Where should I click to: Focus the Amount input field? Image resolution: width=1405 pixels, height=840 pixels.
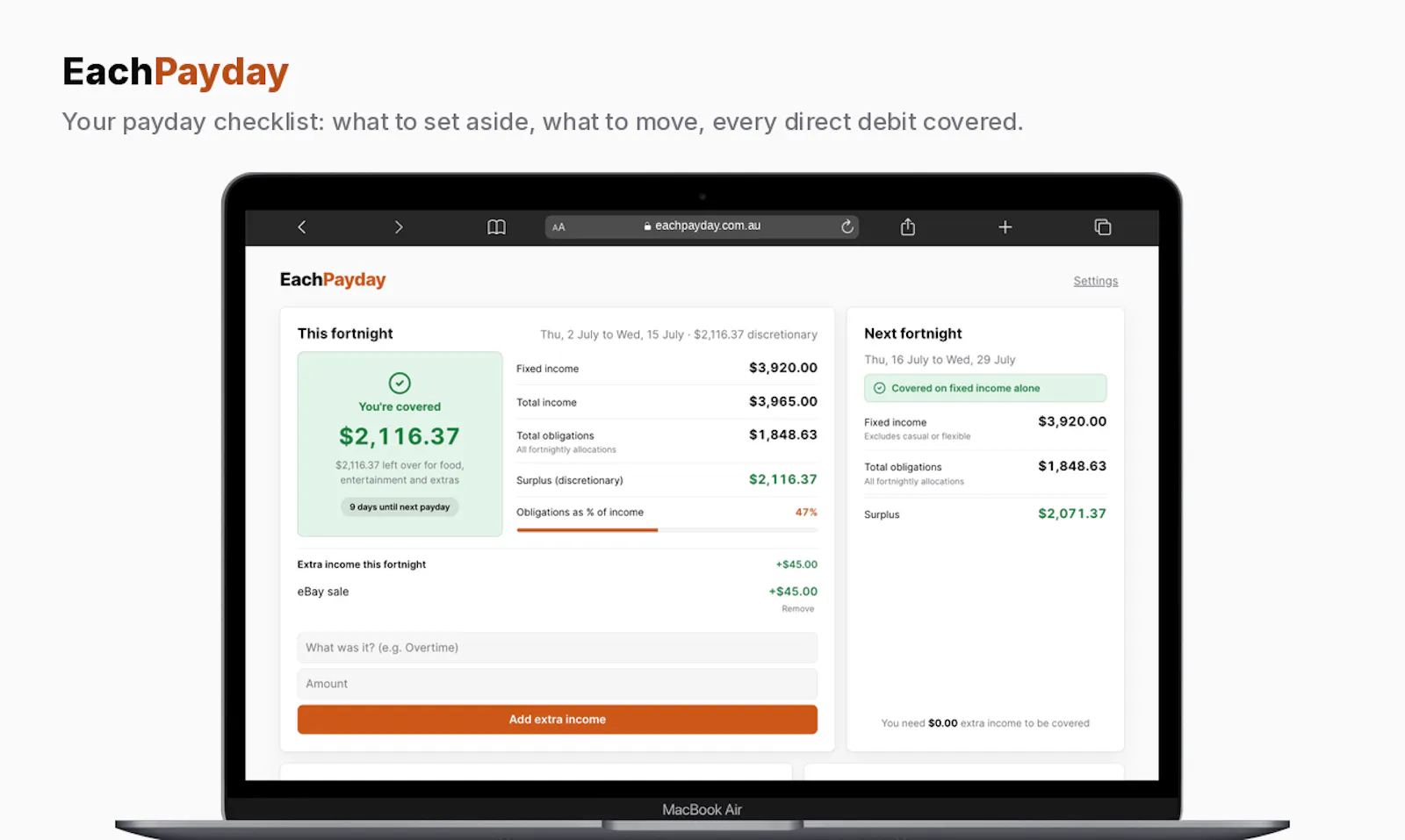[558, 684]
